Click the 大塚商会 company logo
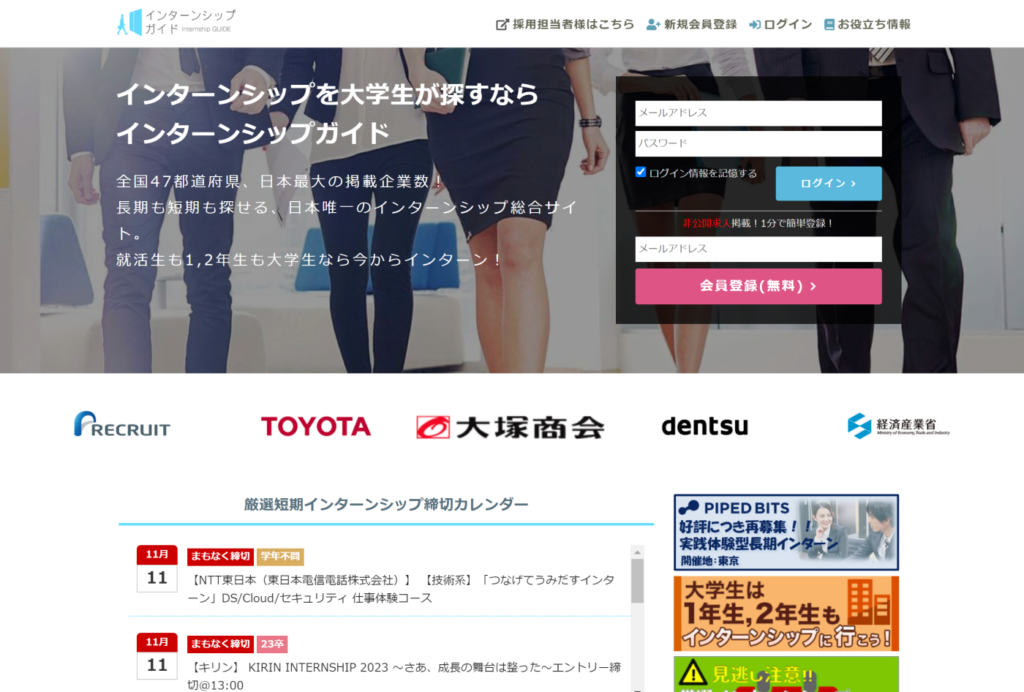The image size is (1024, 692). (510, 427)
